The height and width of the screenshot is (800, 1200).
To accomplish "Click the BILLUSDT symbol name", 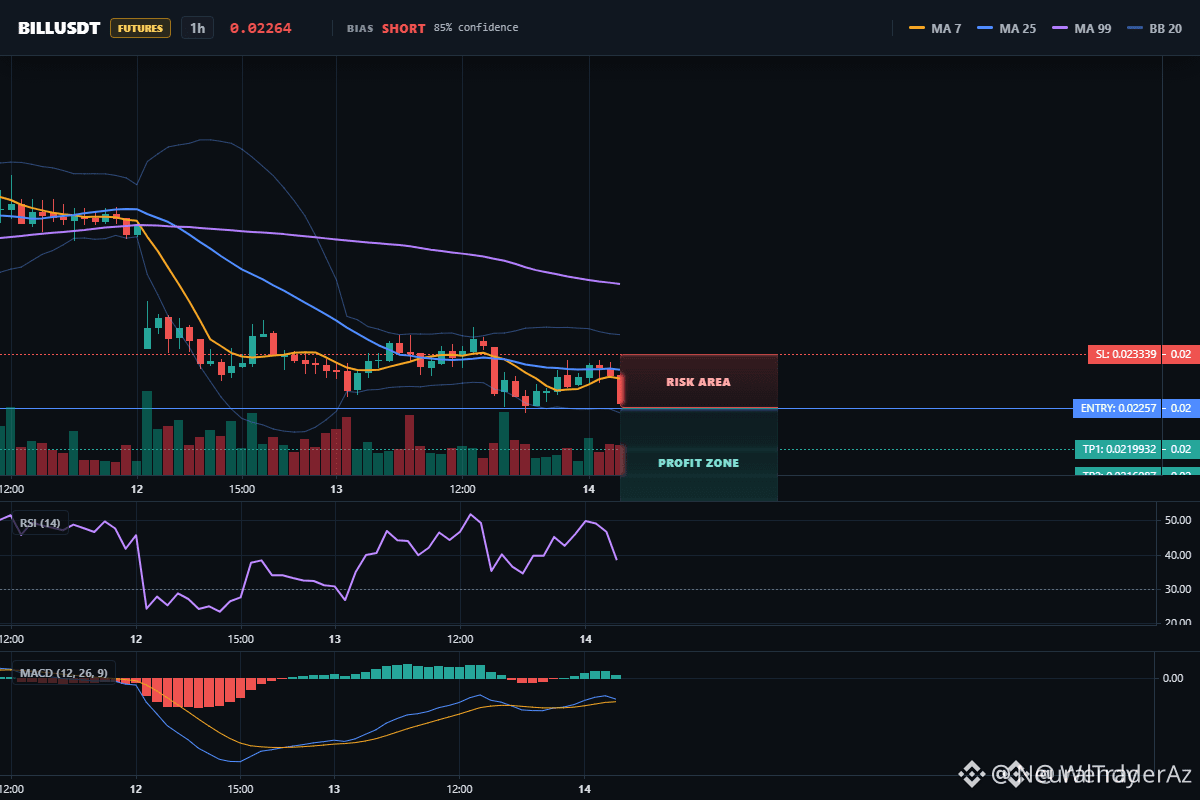I will click(59, 28).
